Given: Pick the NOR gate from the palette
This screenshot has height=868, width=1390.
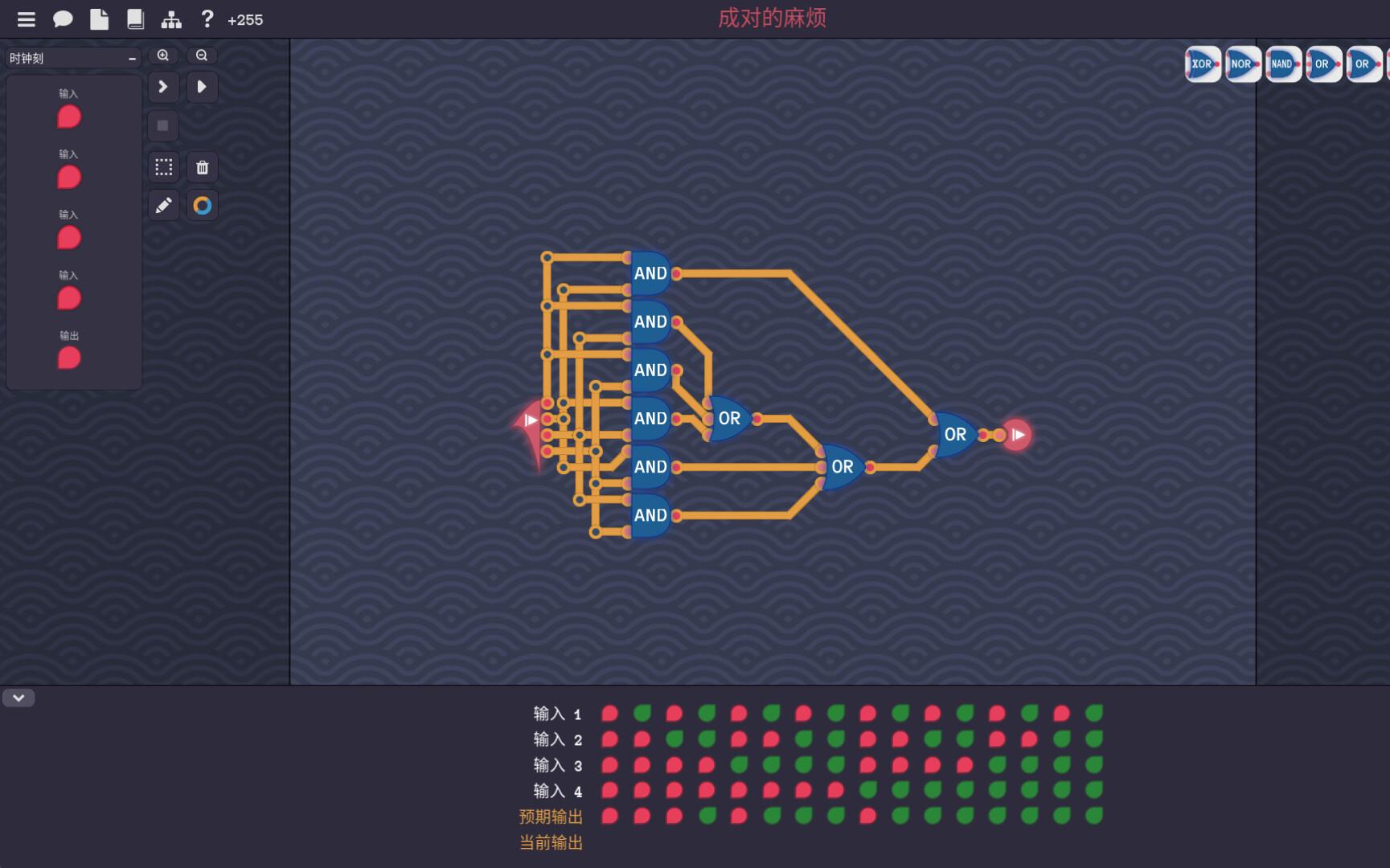Looking at the screenshot, I should click(x=1243, y=64).
